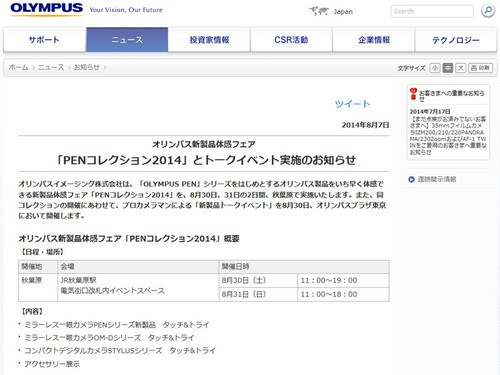
Task: Open the Japan region link
Action: 343,12
